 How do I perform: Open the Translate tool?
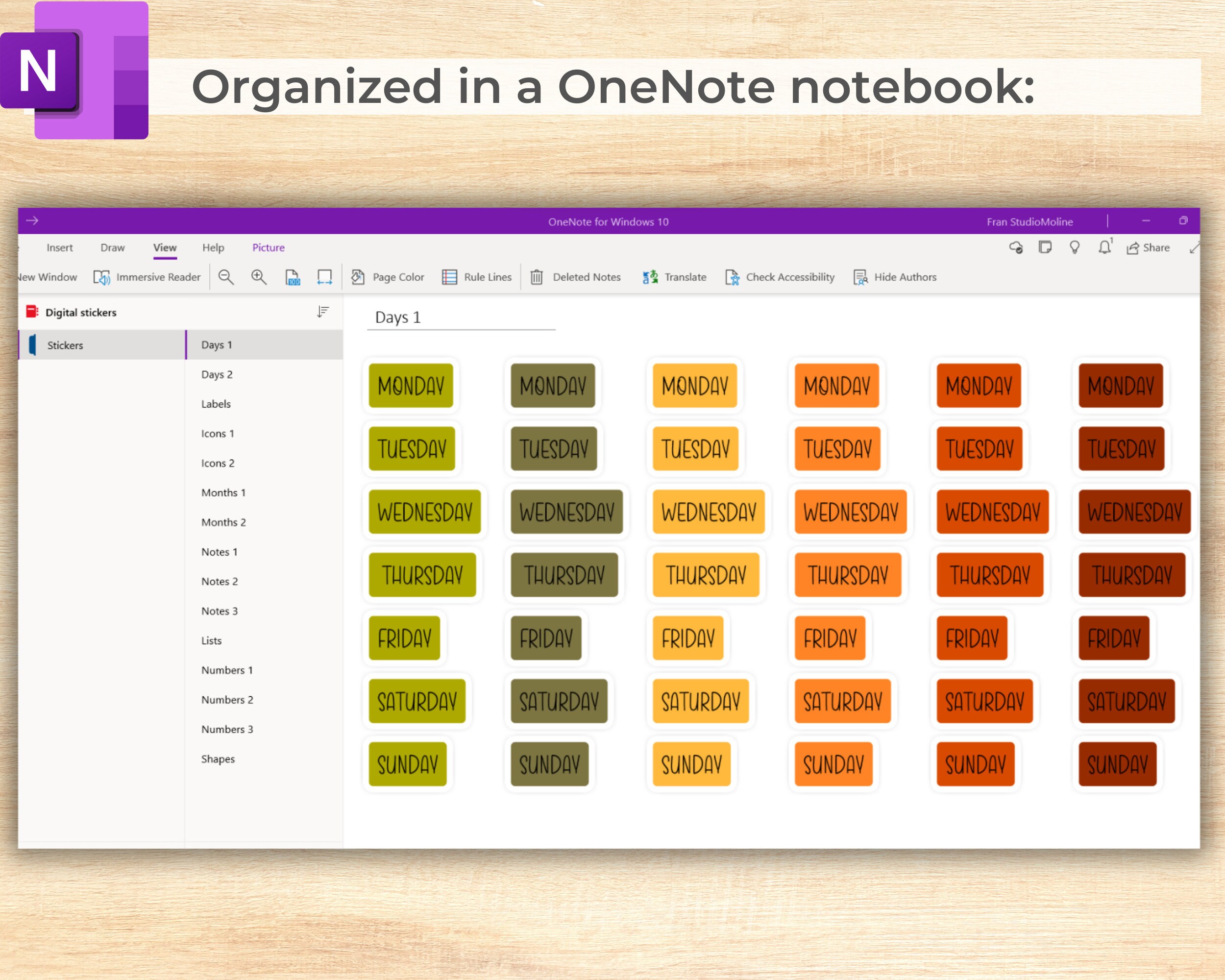pyautogui.click(x=674, y=277)
